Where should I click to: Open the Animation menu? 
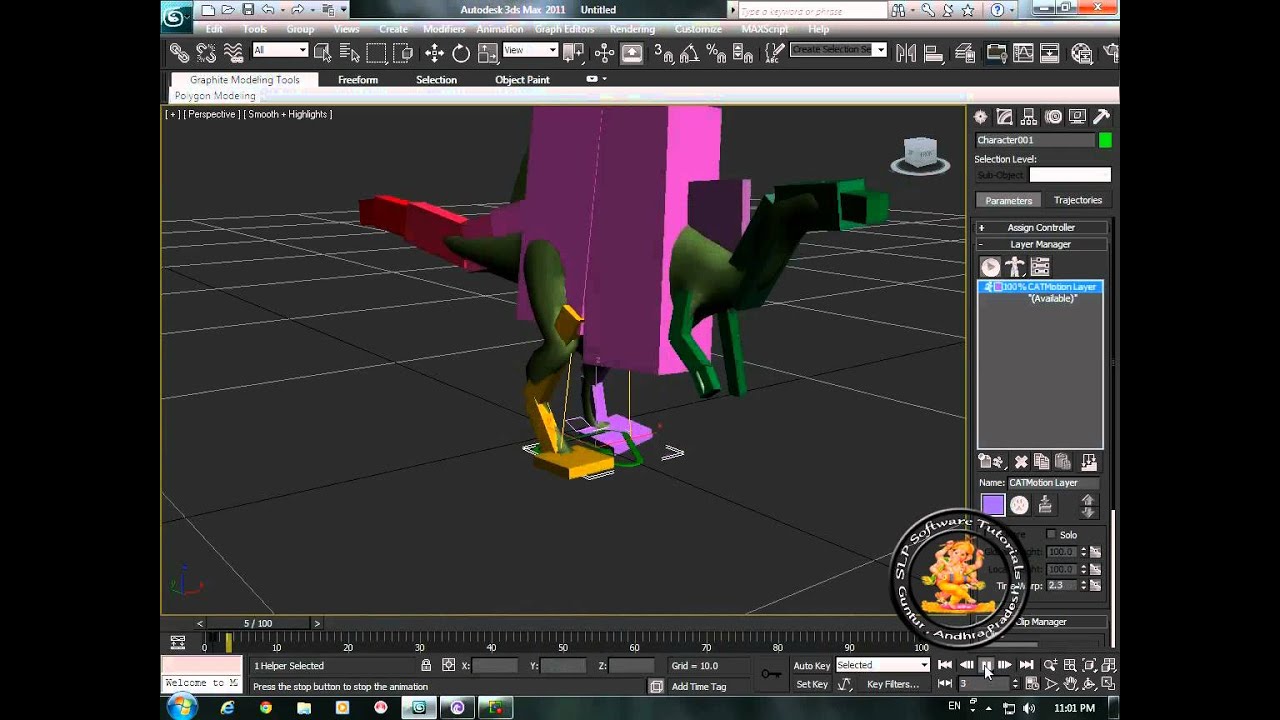[x=500, y=29]
